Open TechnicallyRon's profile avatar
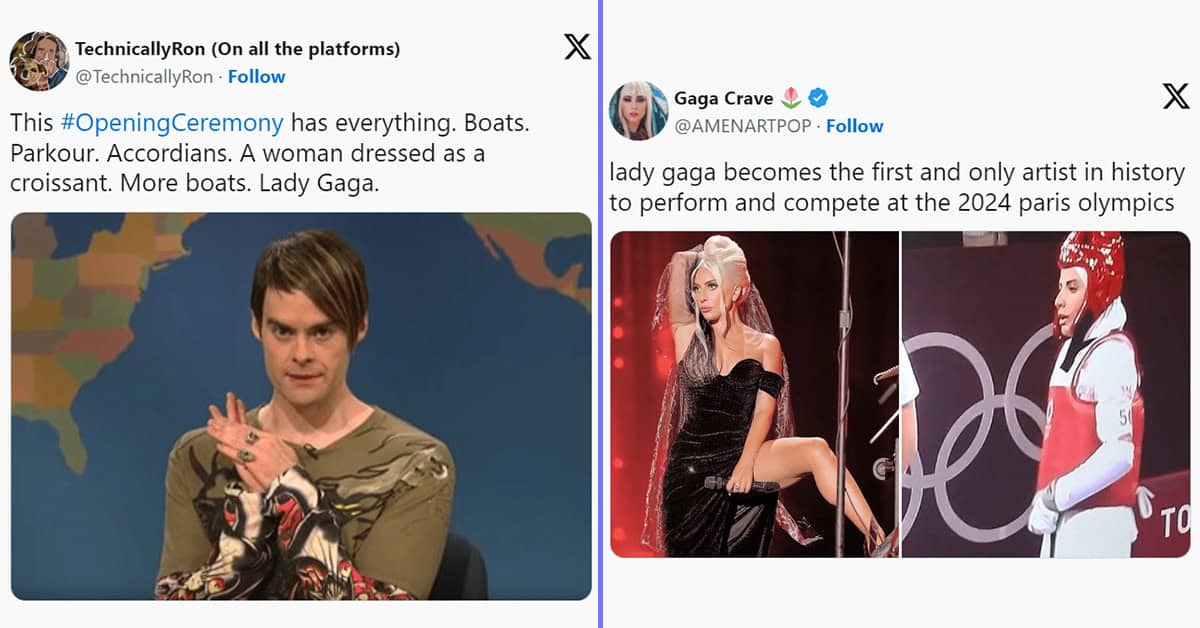 pos(39,61)
